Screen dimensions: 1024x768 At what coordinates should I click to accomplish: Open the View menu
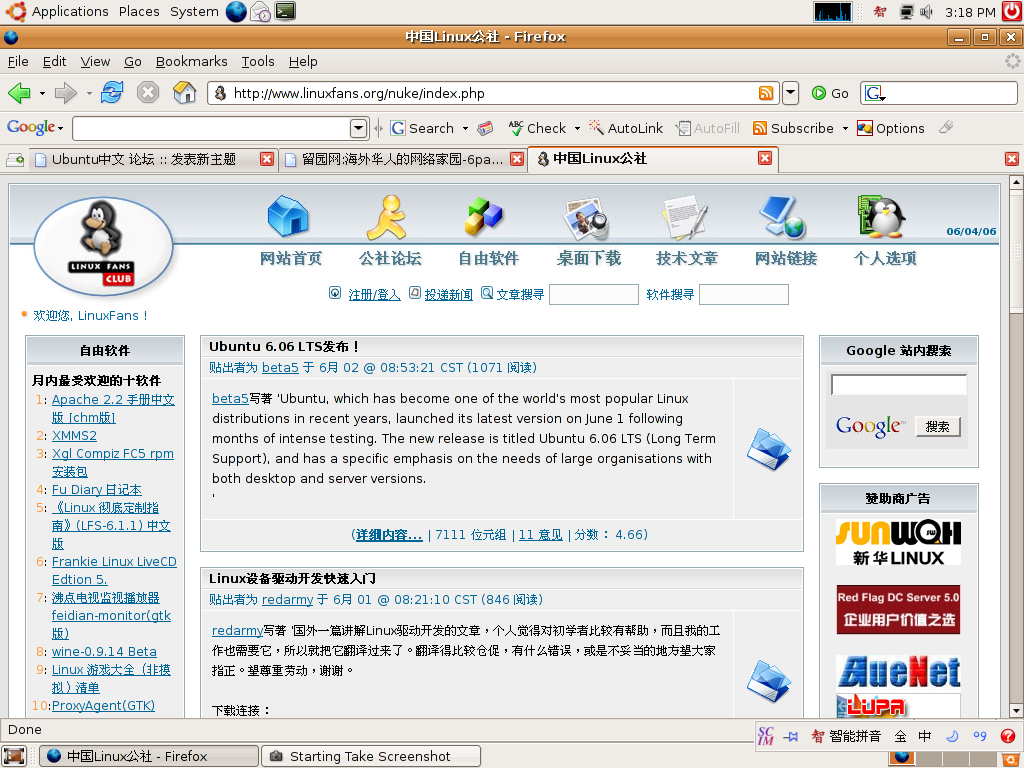point(95,61)
